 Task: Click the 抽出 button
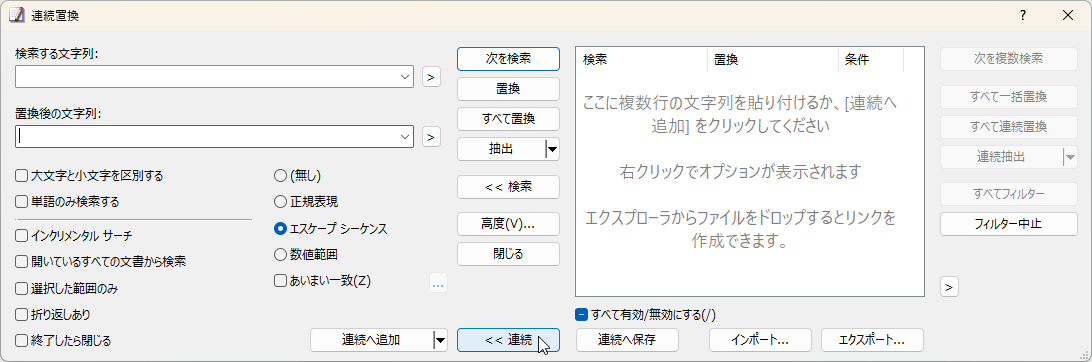click(501, 148)
